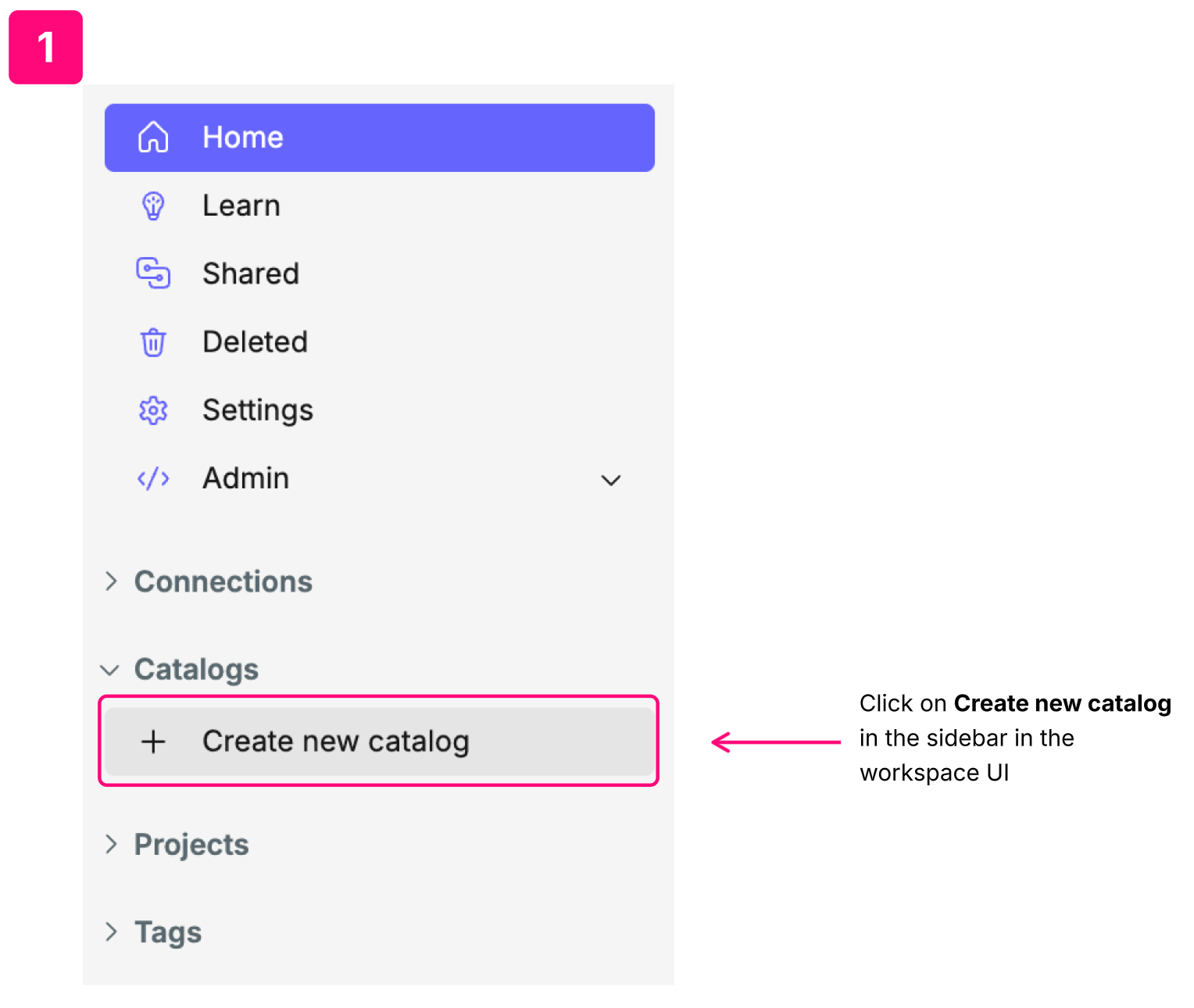Collapse the Catalogs section chevron
The image size is (1194, 1008).
coord(110,670)
